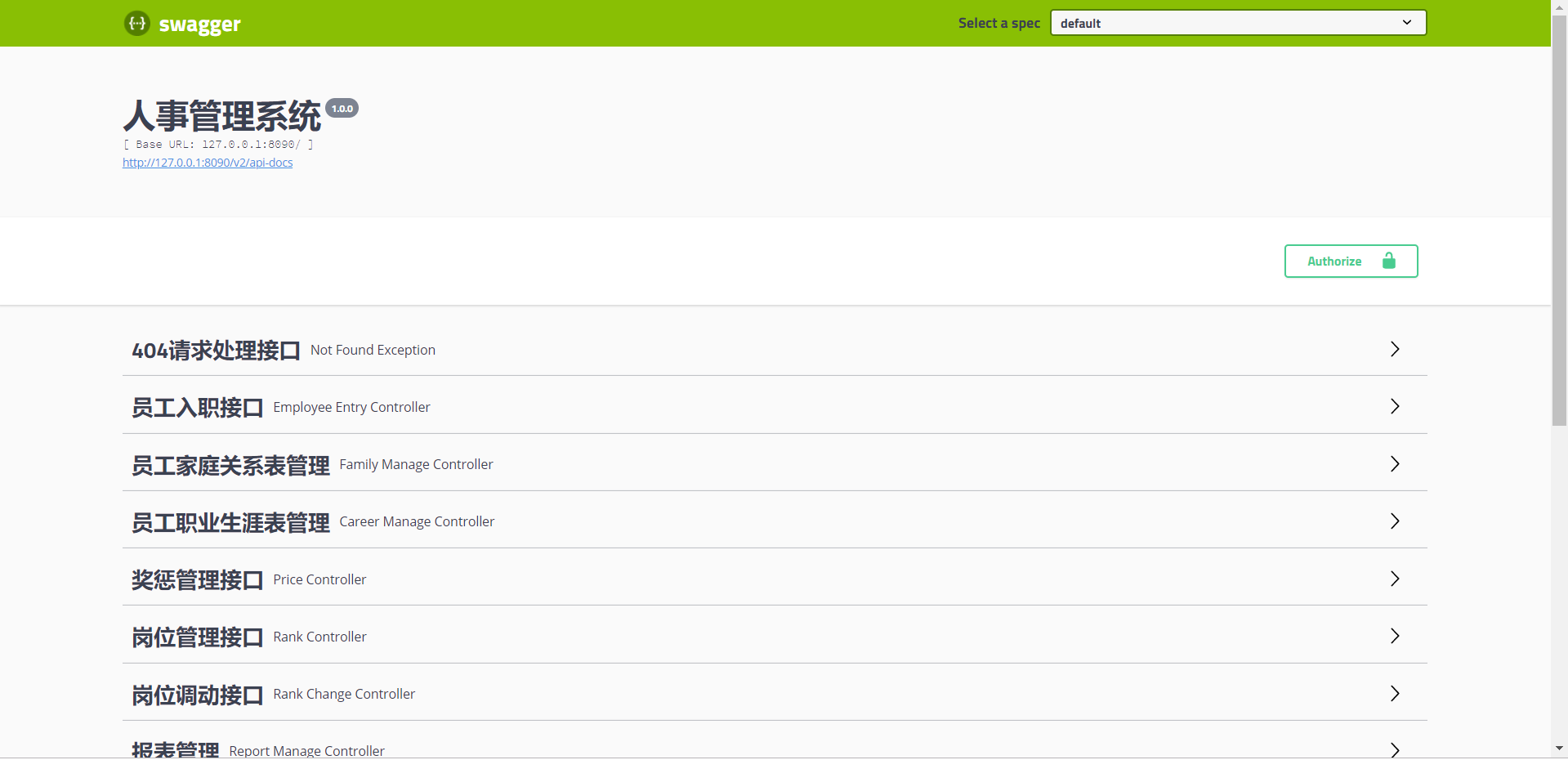Click the 岗位管理接口 tag title
This screenshot has width=1568, height=760.
pos(198,637)
